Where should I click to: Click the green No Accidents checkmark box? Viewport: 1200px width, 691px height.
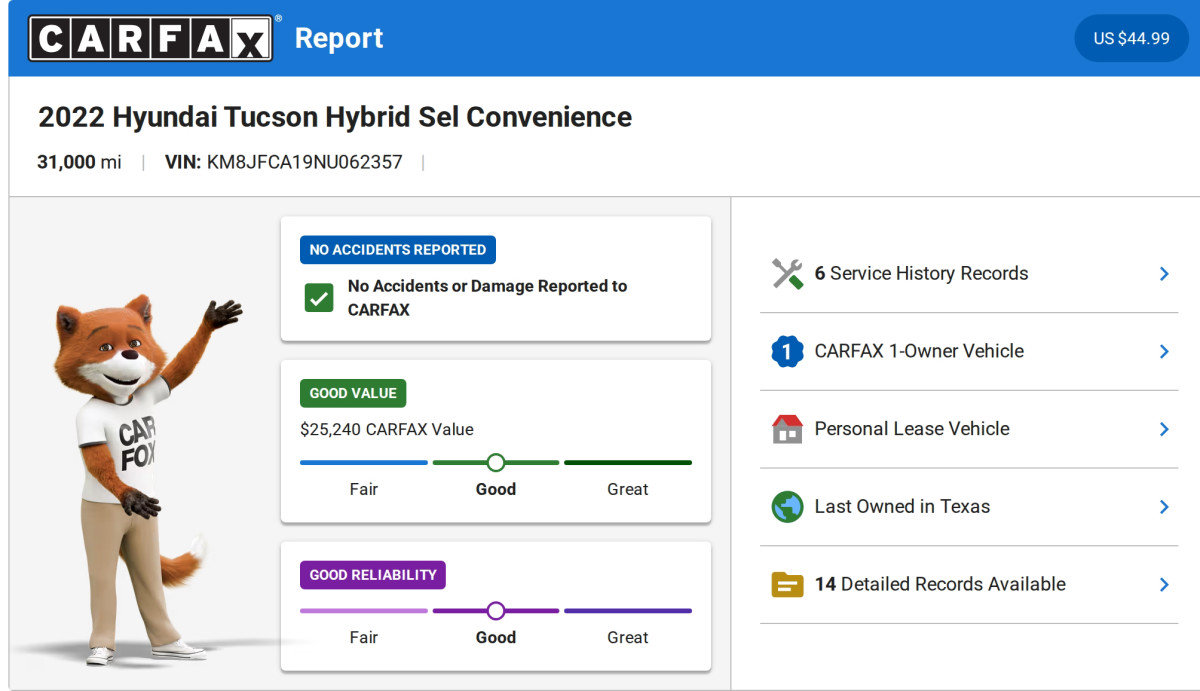(319, 298)
